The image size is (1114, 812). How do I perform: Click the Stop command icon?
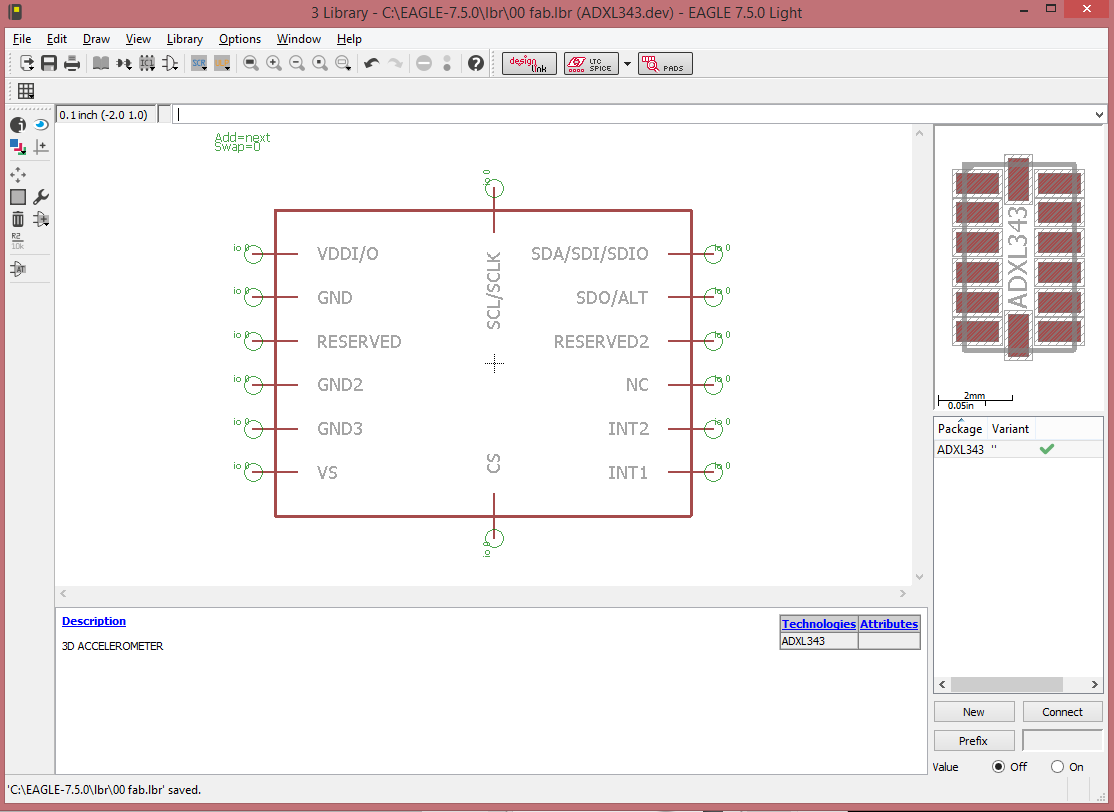tap(423, 63)
